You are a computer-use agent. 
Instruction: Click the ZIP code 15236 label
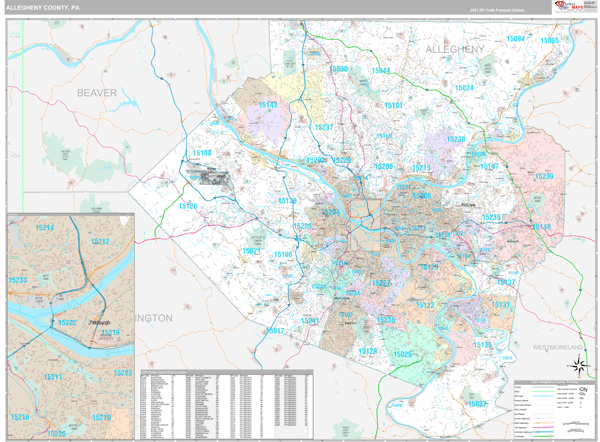(386, 320)
